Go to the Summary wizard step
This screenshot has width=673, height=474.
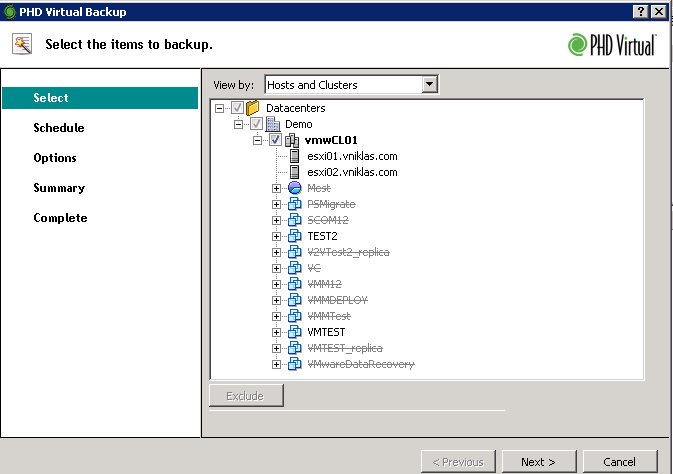(x=59, y=188)
